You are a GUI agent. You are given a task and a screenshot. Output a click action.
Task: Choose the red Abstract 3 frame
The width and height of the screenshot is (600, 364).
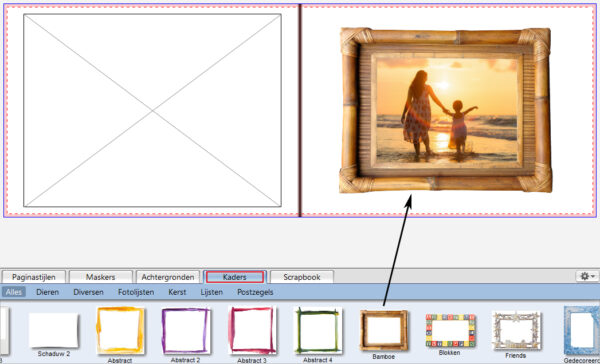252,331
